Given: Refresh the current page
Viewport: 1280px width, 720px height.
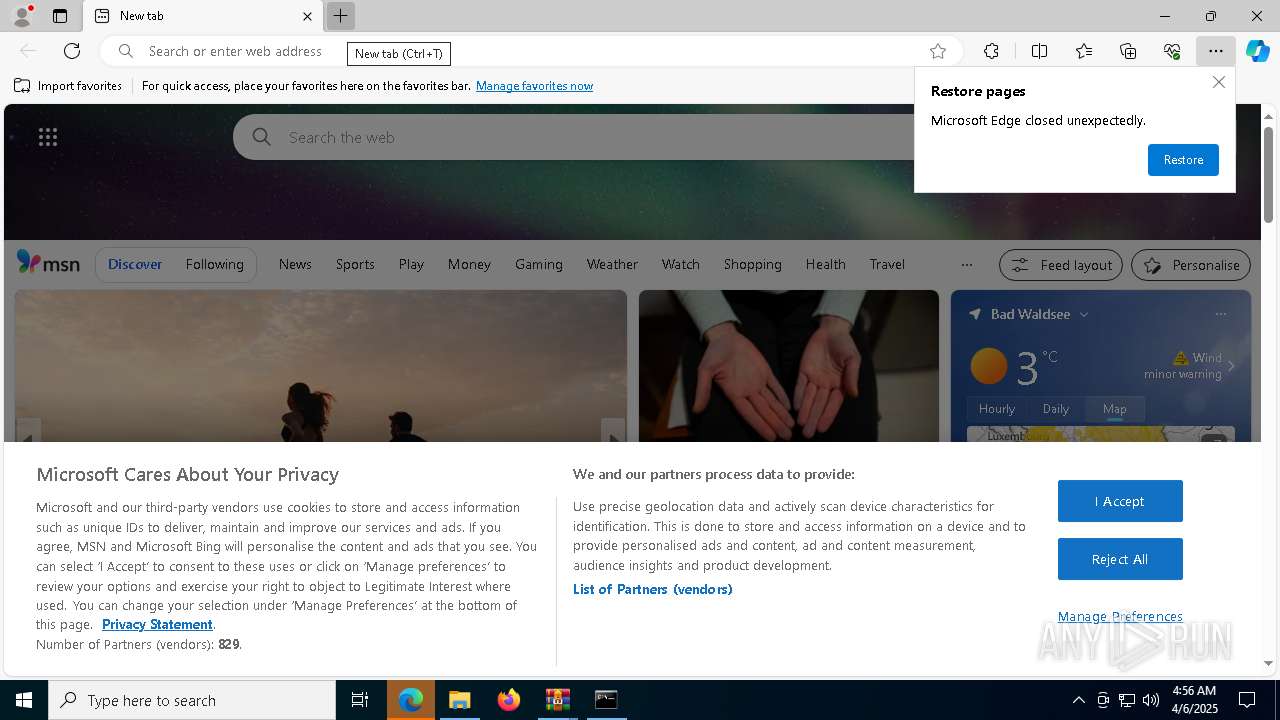Looking at the screenshot, I should coord(72,51).
